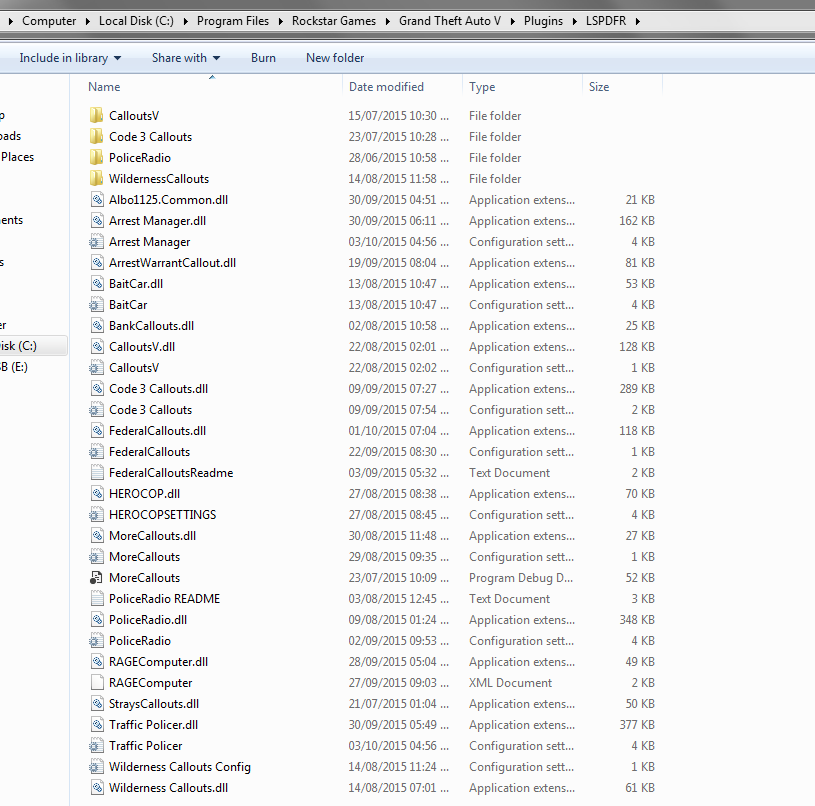Click the Program Debug D... type cell
Viewport: 815px width, 806px height.
coord(521,578)
